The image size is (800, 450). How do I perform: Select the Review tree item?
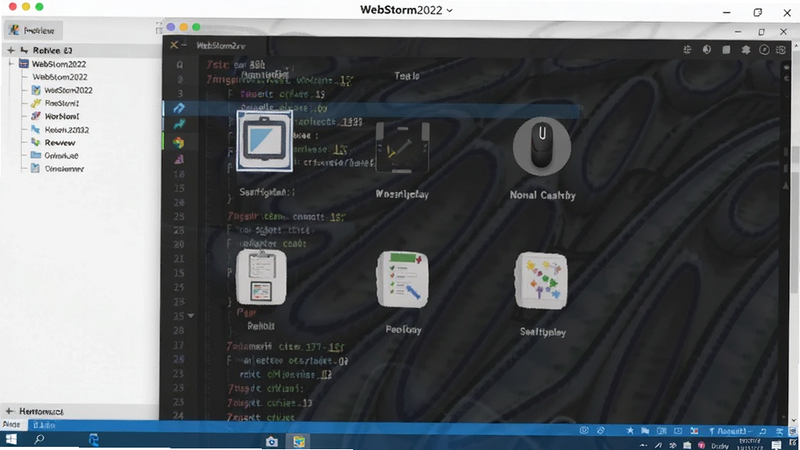53,143
